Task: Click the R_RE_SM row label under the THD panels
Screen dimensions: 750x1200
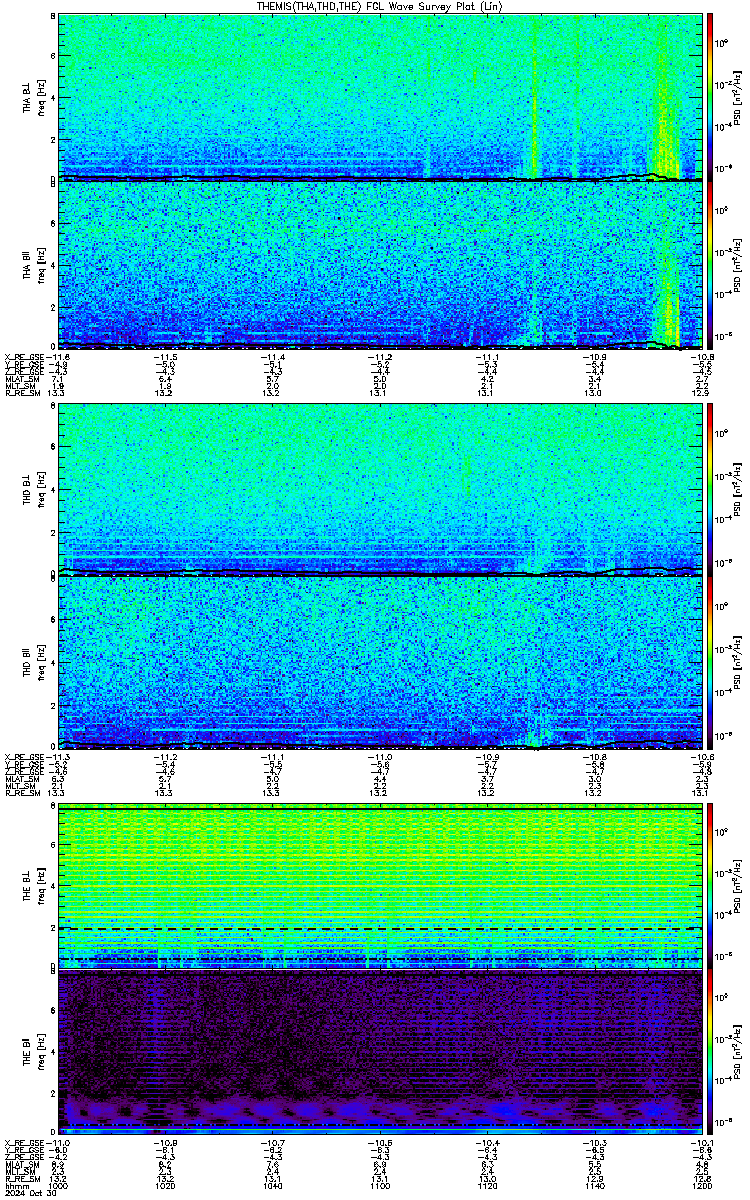Action: click(23, 792)
